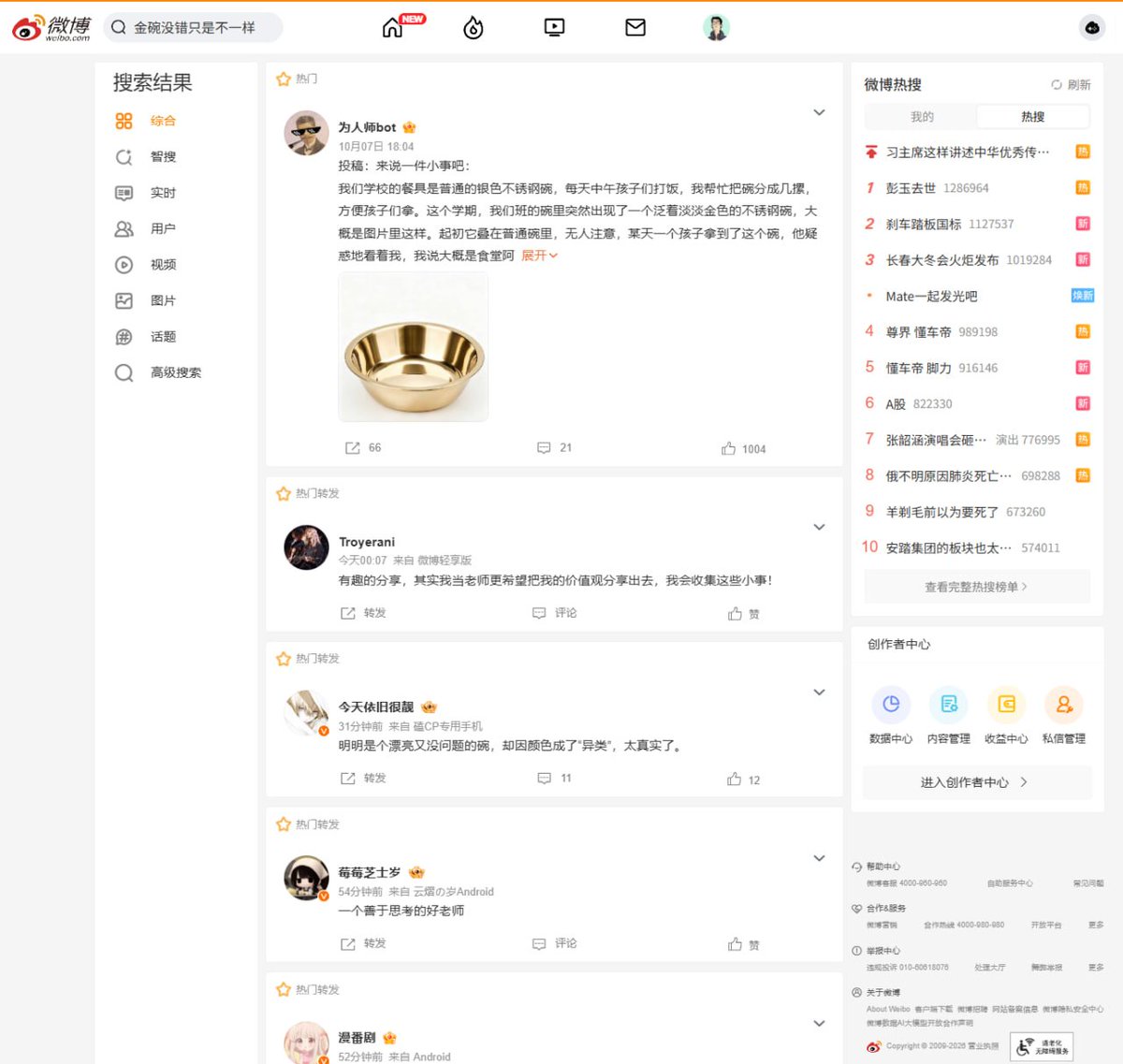Image resolution: width=1123 pixels, height=1064 pixels.
Task: Switch to the 我的 hot search tab
Action: pyautogui.click(x=922, y=117)
